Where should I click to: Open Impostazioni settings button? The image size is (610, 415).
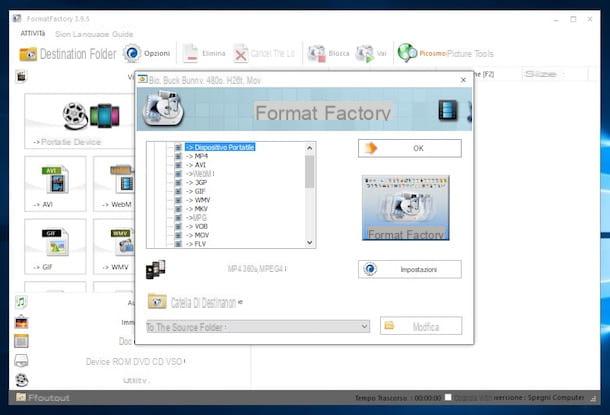tap(410, 269)
